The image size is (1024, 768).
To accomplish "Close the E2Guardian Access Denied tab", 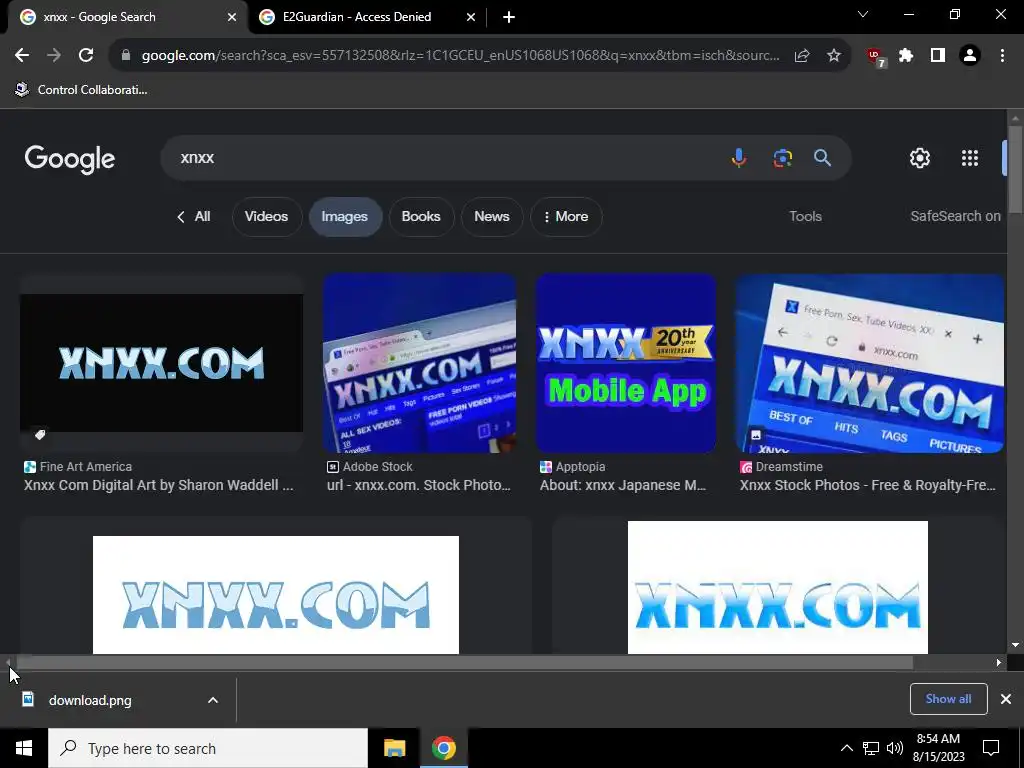I will click(x=471, y=17).
